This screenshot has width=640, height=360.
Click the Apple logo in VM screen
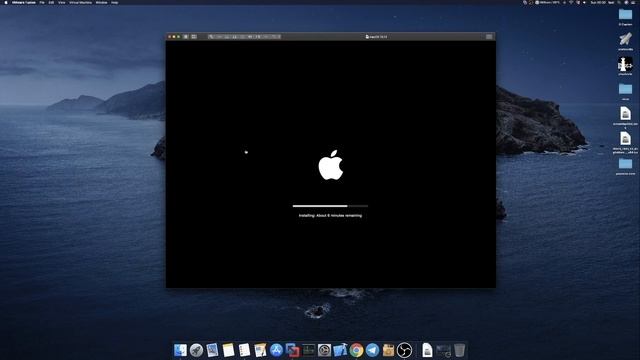(331, 165)
